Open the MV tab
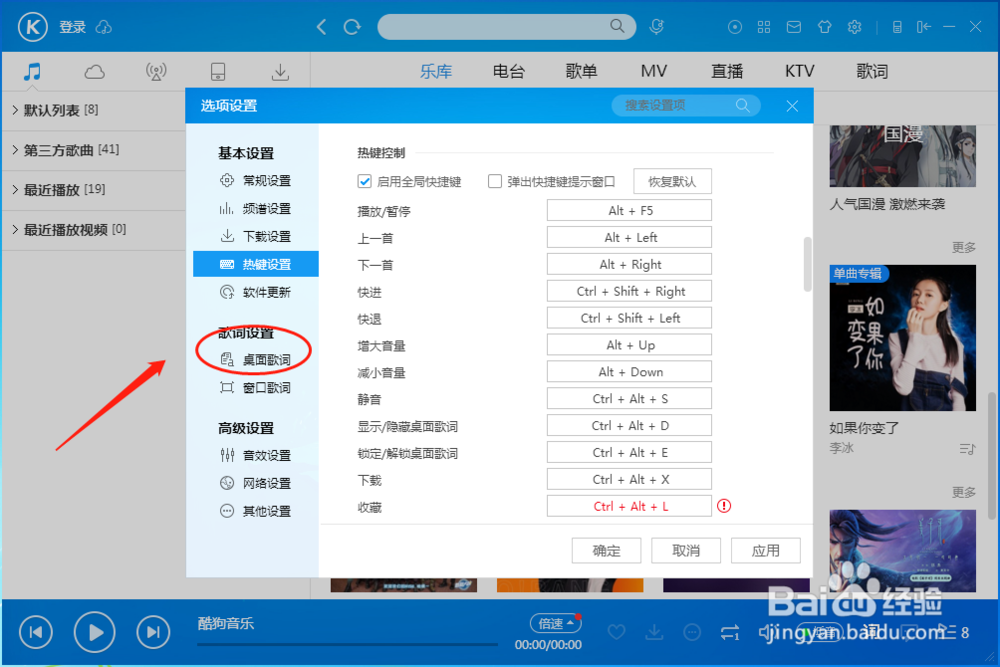 pos(654,71)
